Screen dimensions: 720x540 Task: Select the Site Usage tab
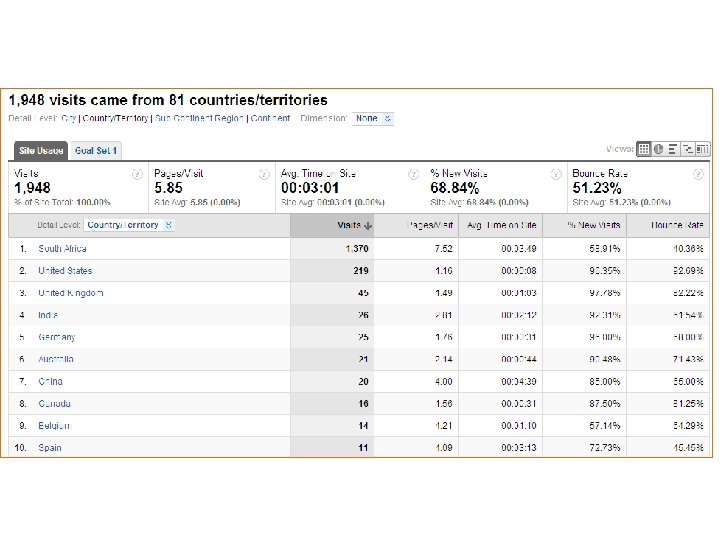40,151
